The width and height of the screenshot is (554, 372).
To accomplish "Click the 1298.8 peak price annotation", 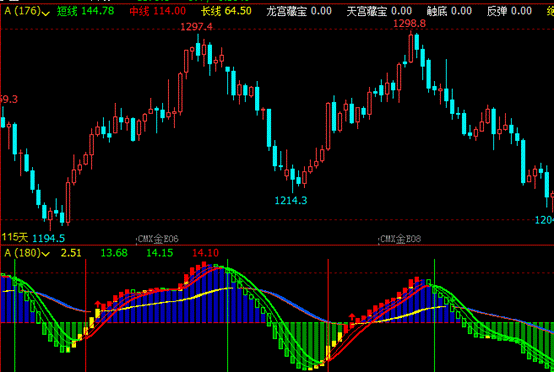I will pyautogui.click(x=409, y=24).
